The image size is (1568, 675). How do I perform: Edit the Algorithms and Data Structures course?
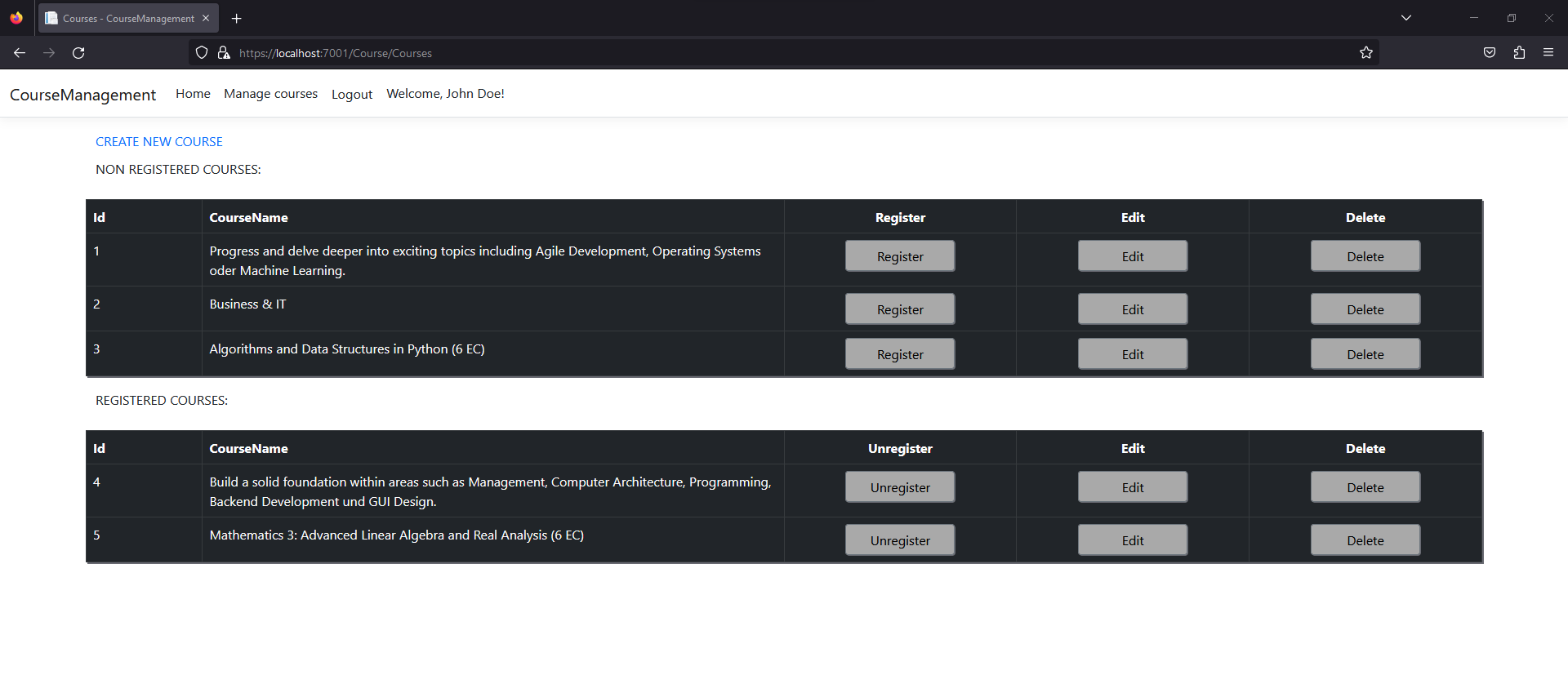coord(1133,354)
